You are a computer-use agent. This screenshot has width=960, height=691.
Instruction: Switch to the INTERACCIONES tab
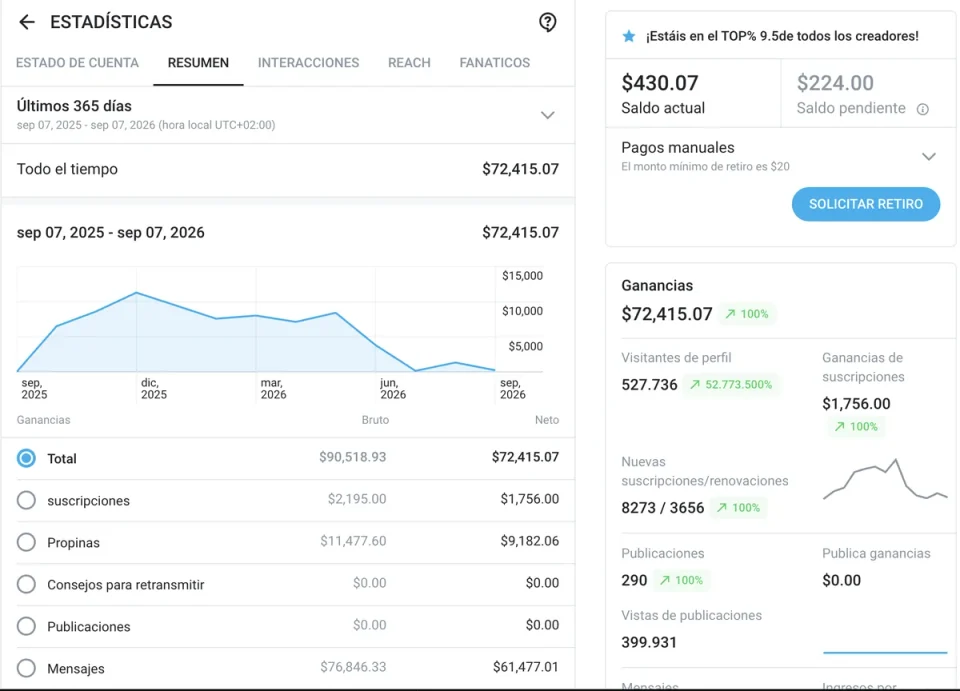(309, 62)
